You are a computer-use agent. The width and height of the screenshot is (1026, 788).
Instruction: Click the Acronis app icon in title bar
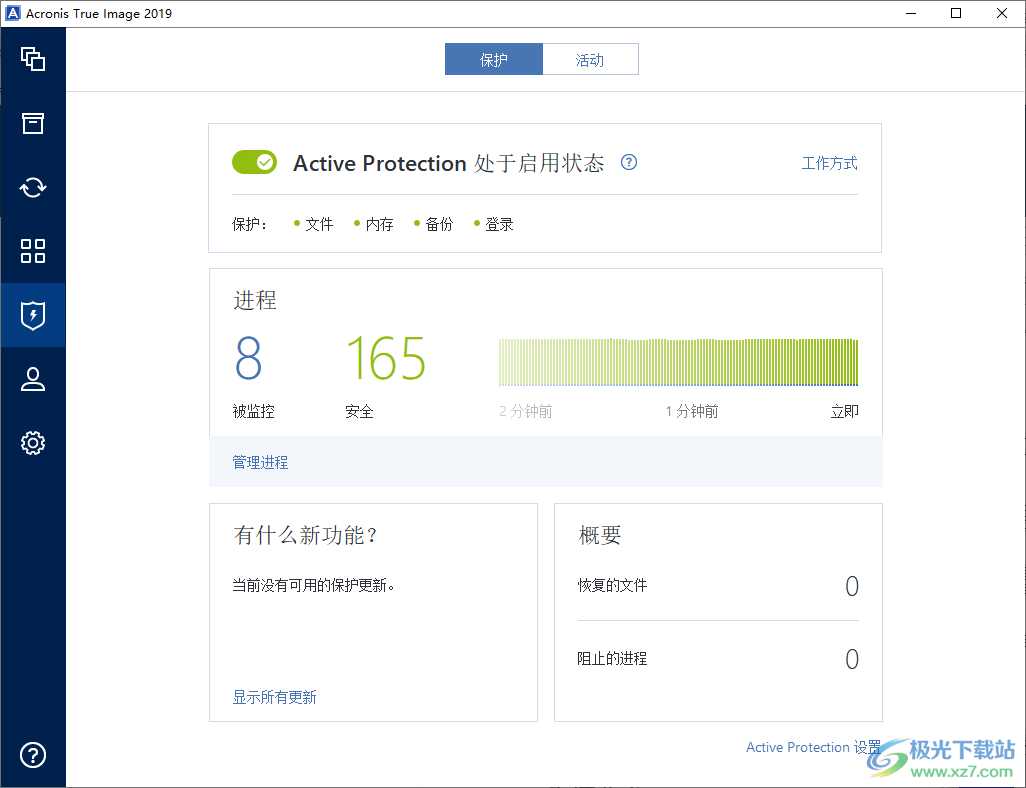tap(12, 13)
